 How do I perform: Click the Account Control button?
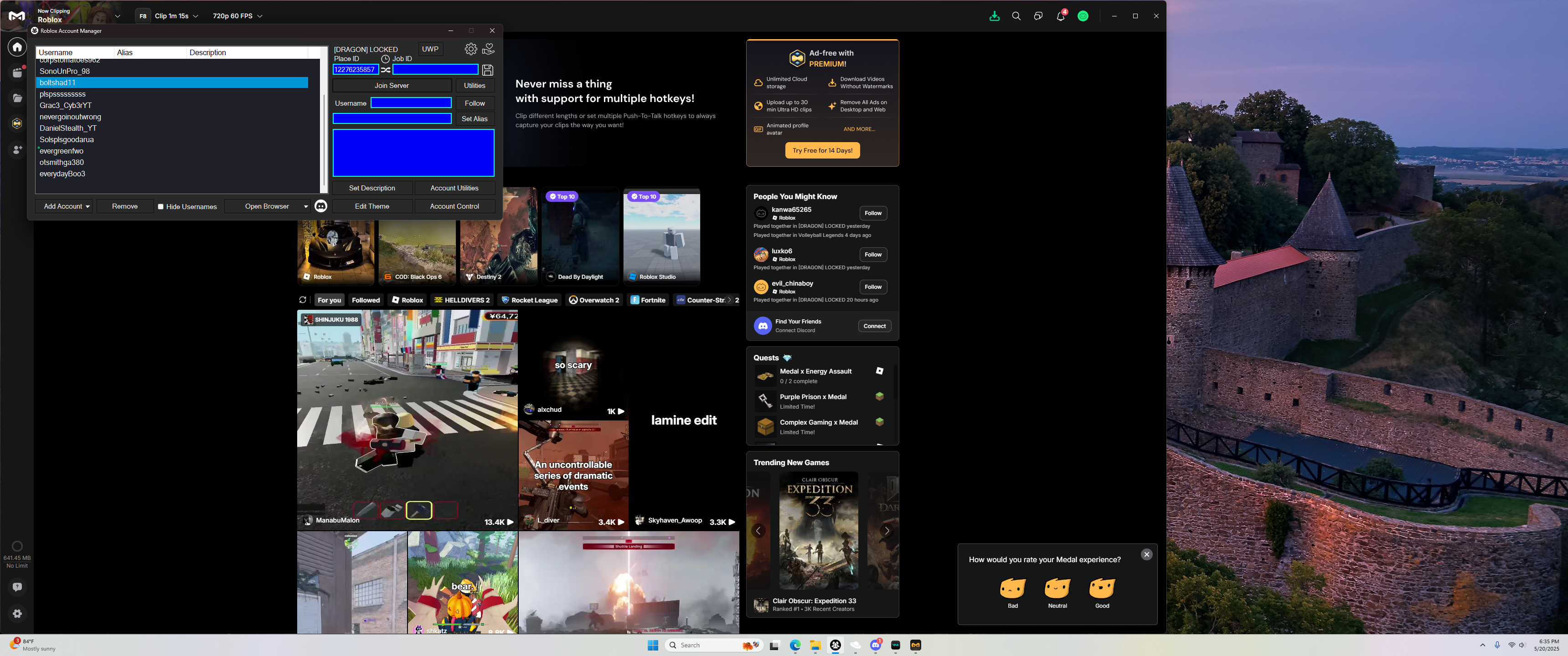[x=455, y=206]
